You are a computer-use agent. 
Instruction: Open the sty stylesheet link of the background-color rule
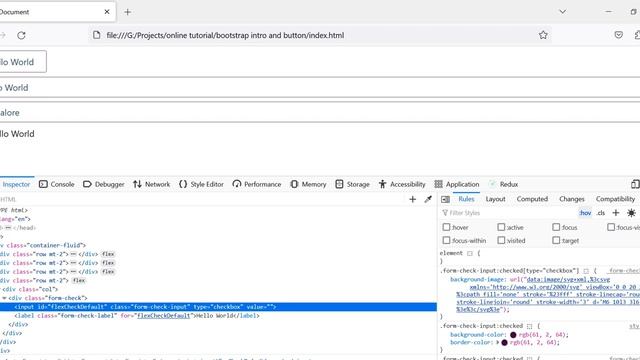click(x=634, y=326)
